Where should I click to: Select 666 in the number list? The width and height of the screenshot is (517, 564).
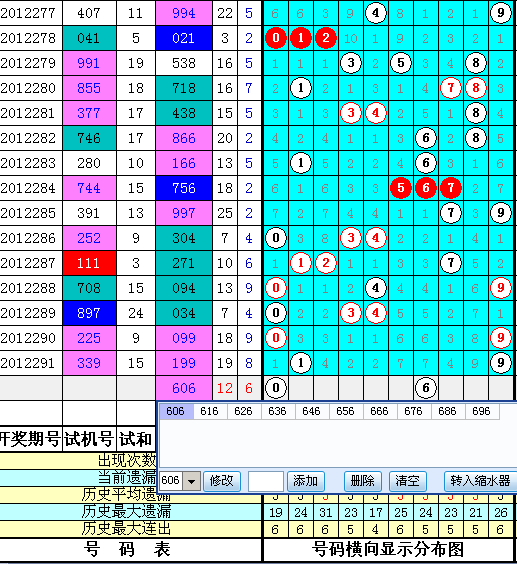tap(379, 411)
